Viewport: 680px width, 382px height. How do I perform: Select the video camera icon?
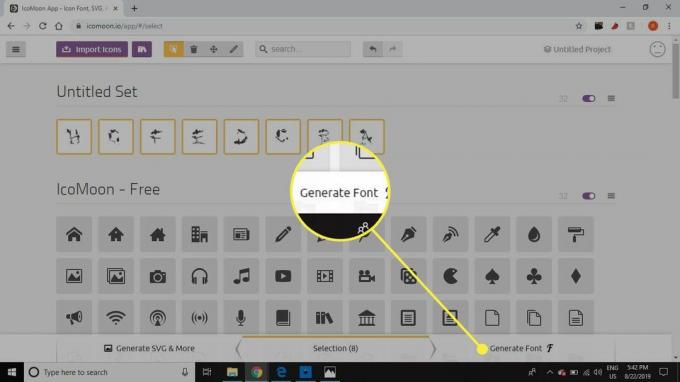click(x=366, y=276)
